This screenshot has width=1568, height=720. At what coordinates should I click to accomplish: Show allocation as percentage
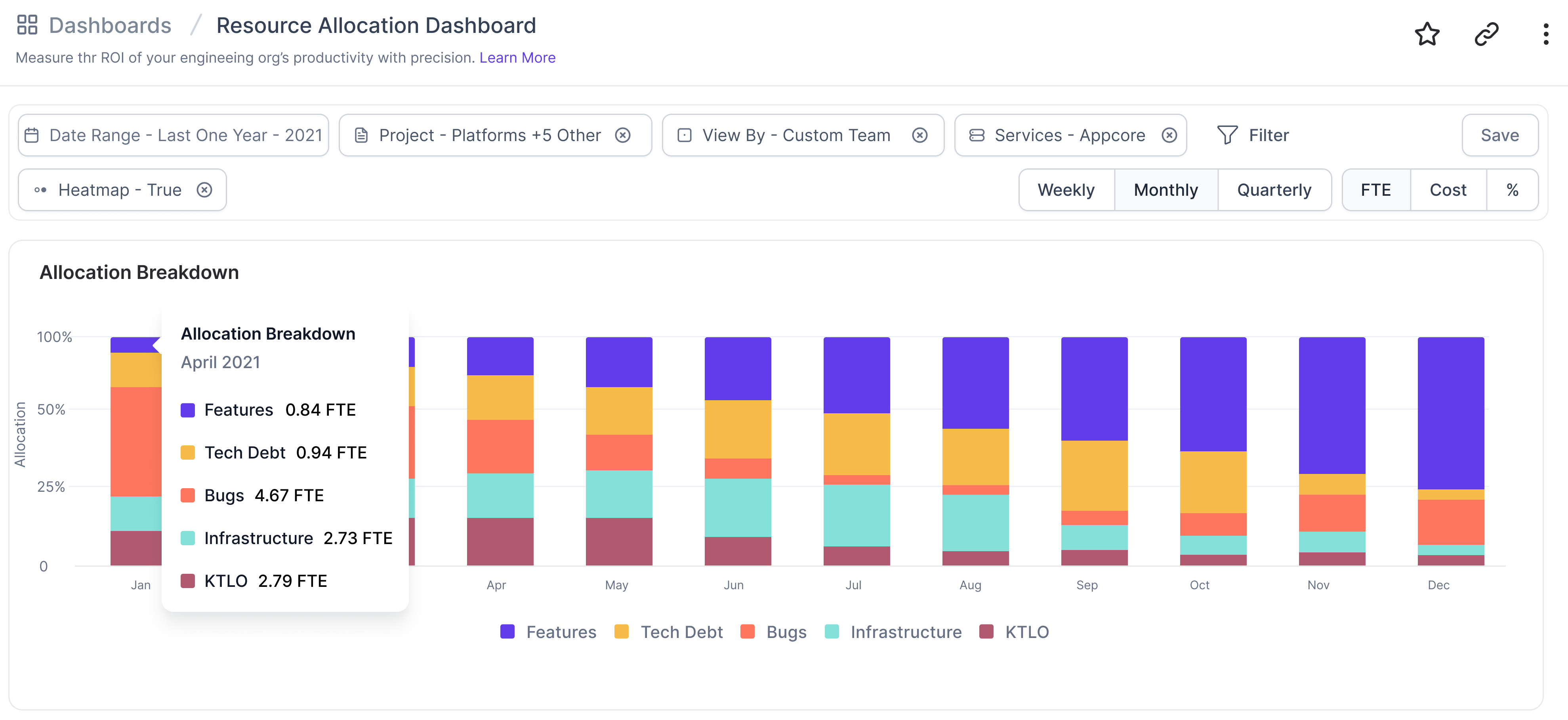click(1512, 190)
